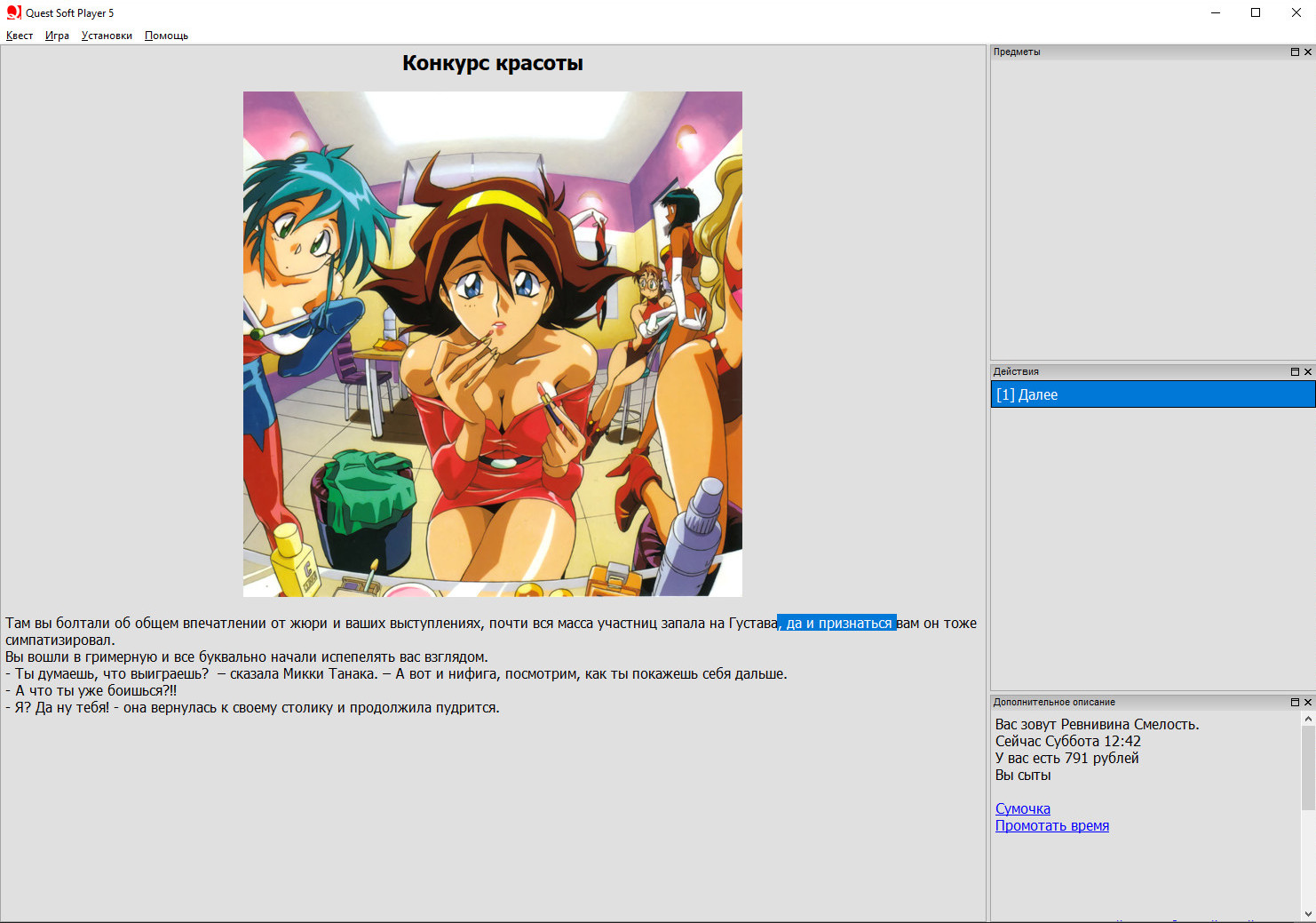
Task: Open the Квест menu
Action: tap(20, 36)
